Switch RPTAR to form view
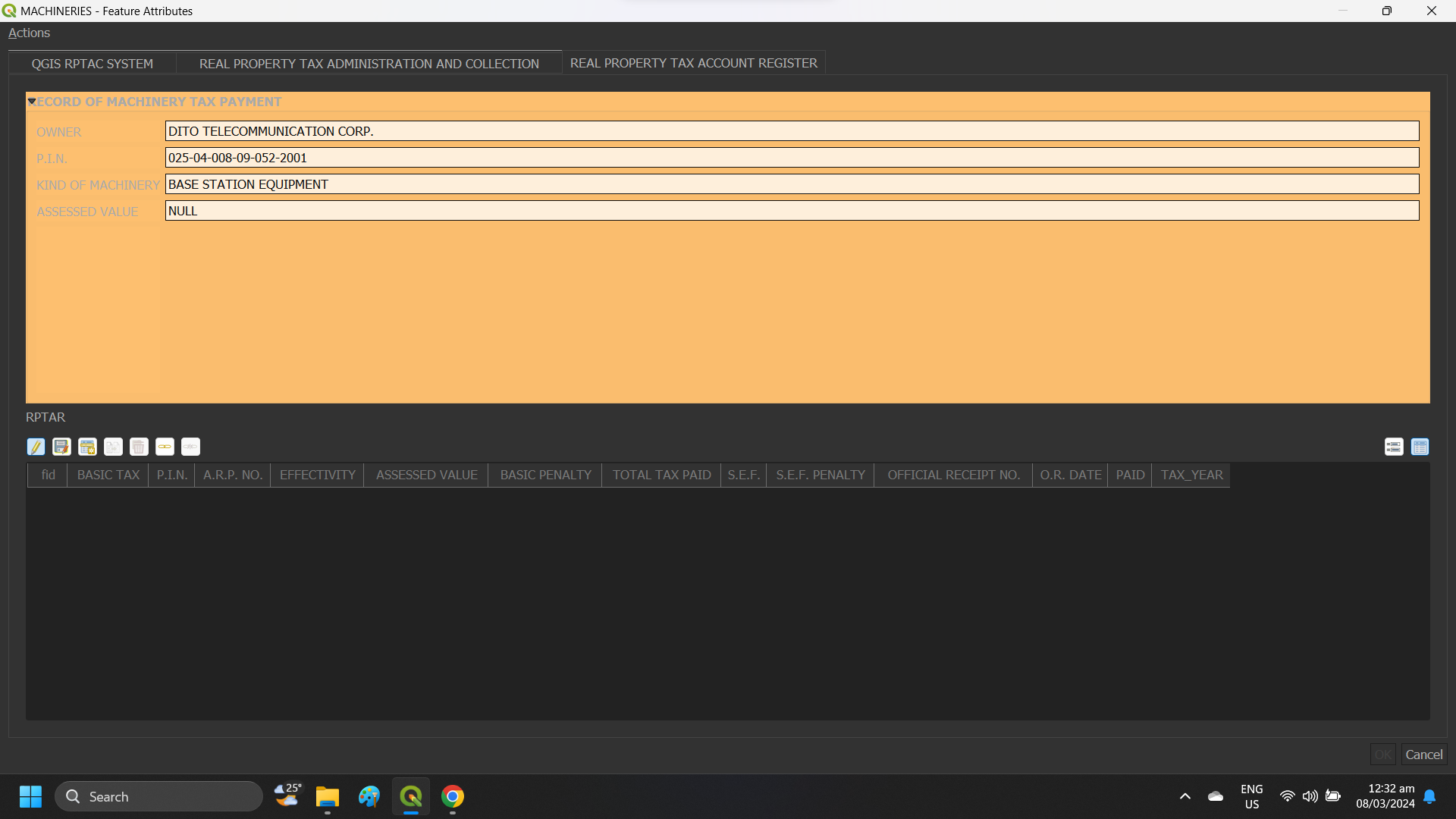Viewport: 1456px width, 819px height. [1394, 447]
